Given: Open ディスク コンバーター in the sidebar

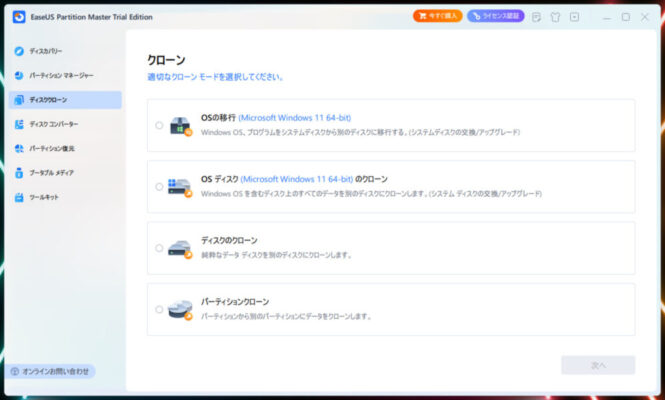Looking at the screenshot, I should [x=65, y=124].
